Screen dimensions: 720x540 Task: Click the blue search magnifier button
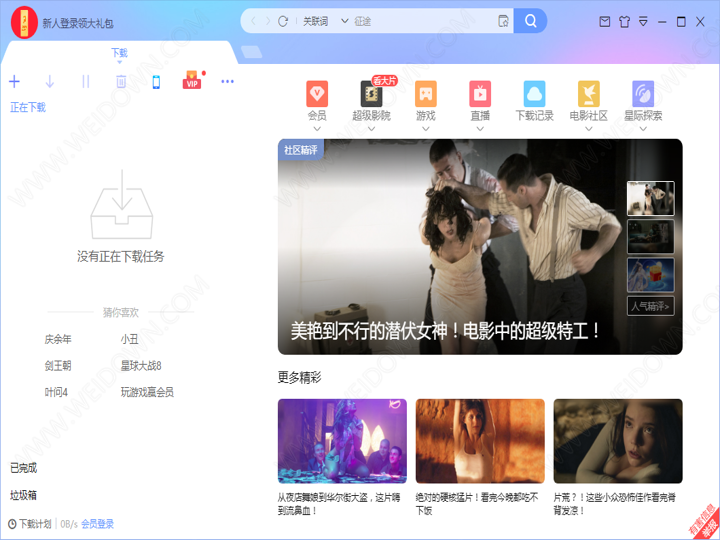[x=530, y=21]
